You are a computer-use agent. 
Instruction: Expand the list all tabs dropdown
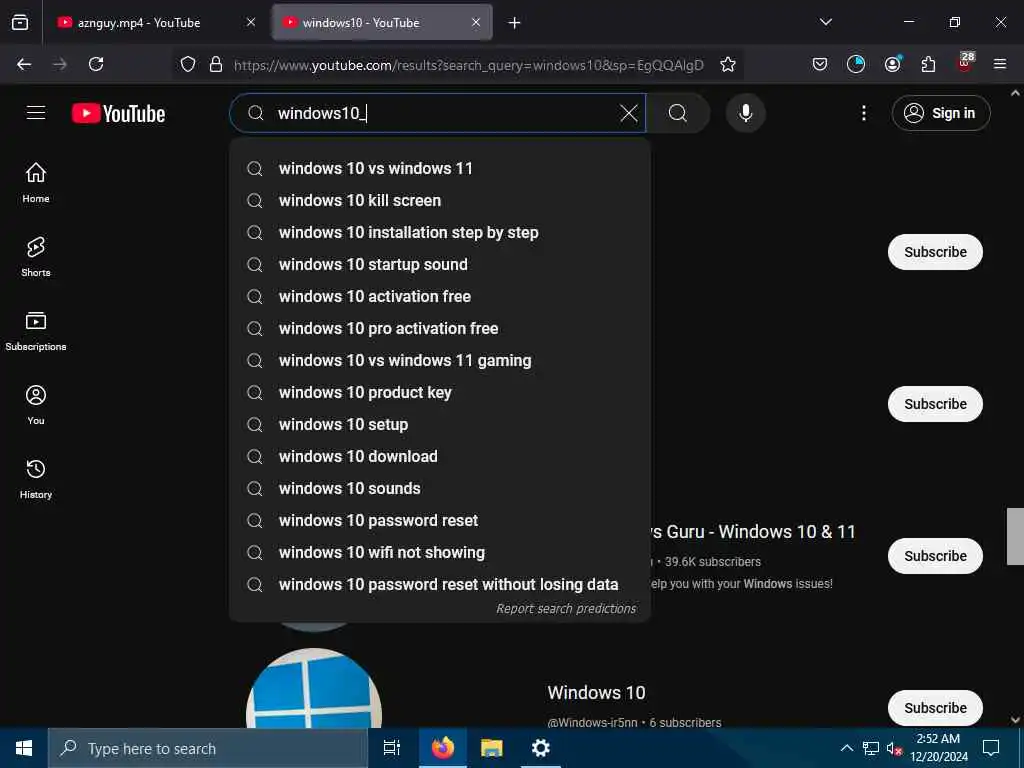click(x=825, y=22)
